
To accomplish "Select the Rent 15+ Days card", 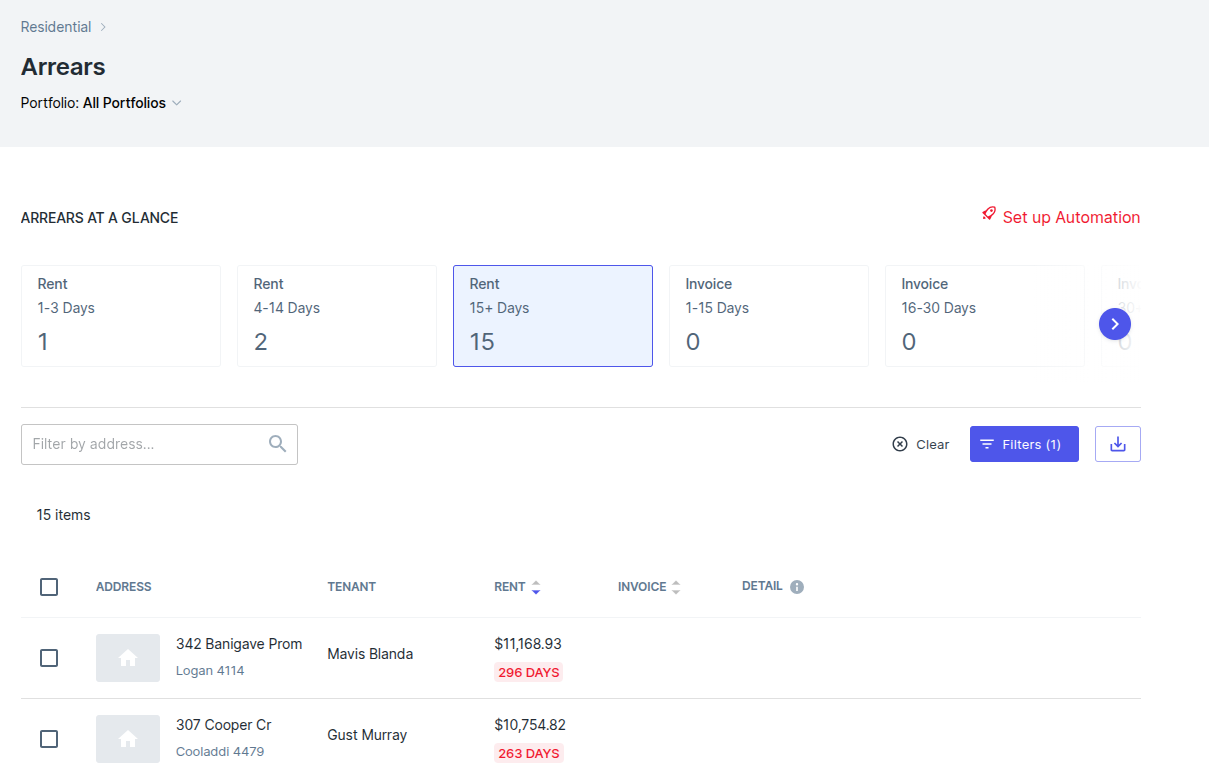I will [x=553, y=316].
